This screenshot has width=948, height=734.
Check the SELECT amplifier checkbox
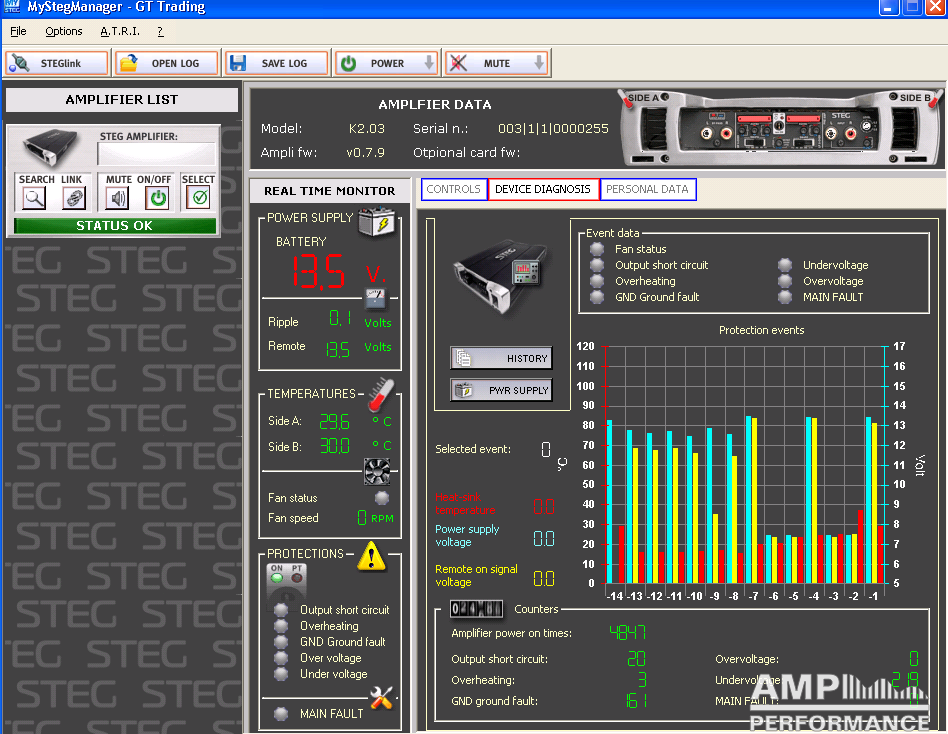(199, 198)
